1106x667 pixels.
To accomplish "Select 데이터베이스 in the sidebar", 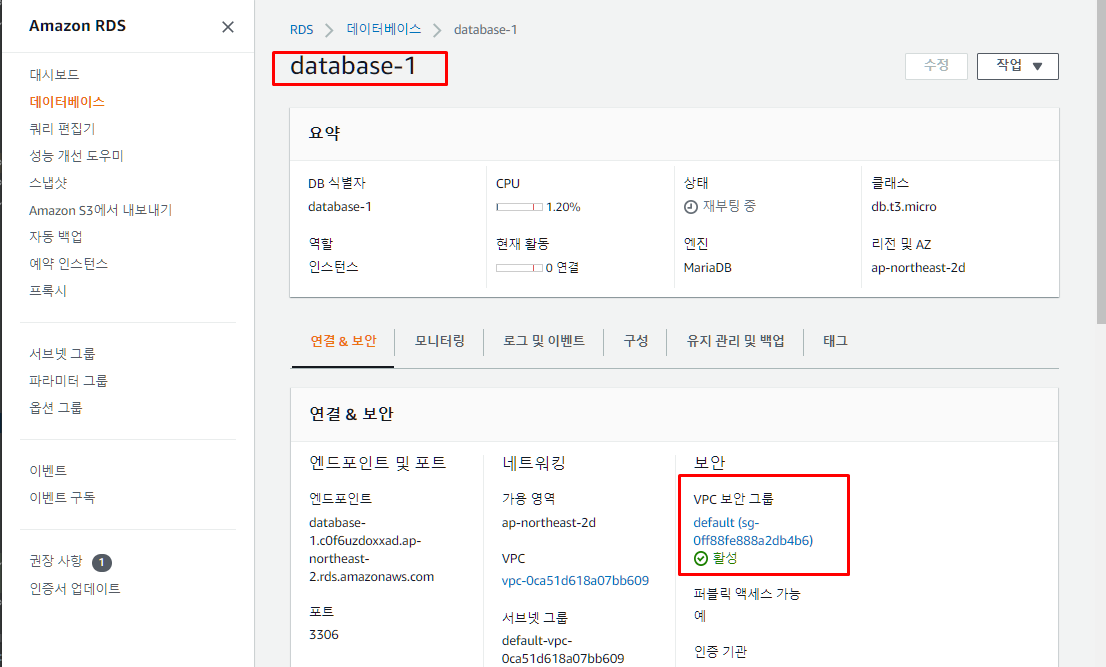I will coord(67,102).
